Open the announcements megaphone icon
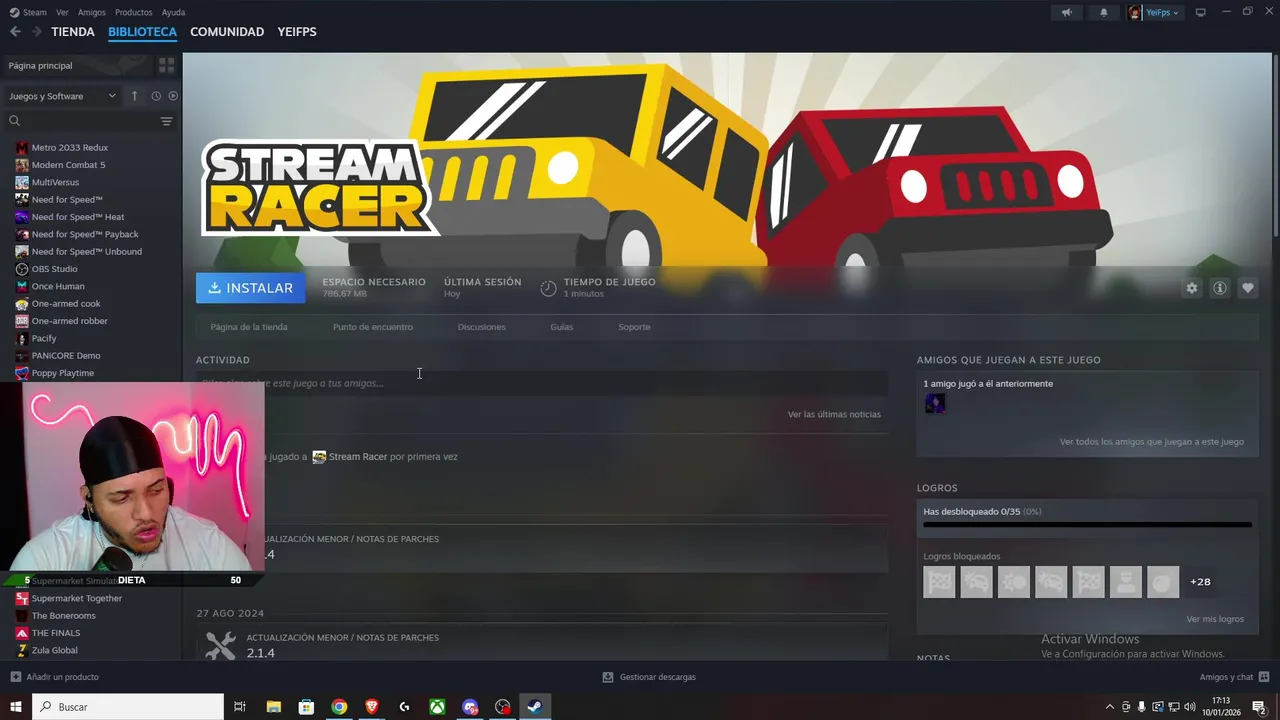 coord(1067,13)
